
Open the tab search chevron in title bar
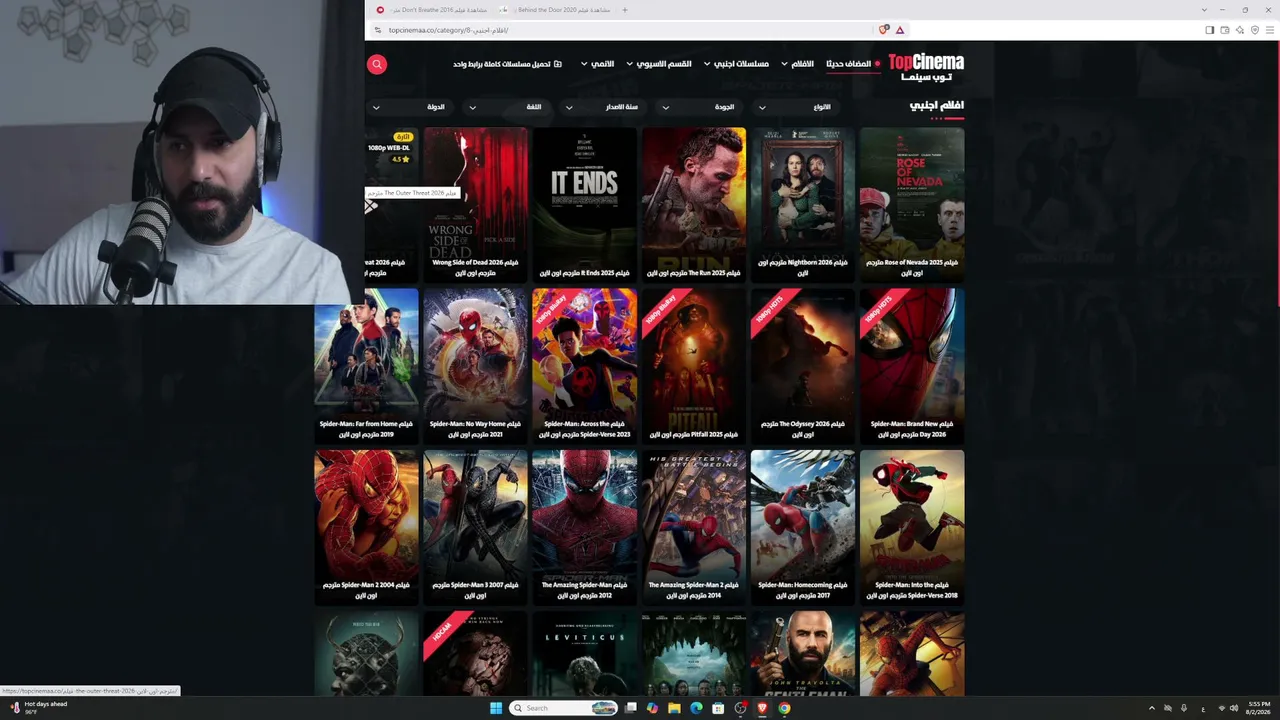[1204, 10]
